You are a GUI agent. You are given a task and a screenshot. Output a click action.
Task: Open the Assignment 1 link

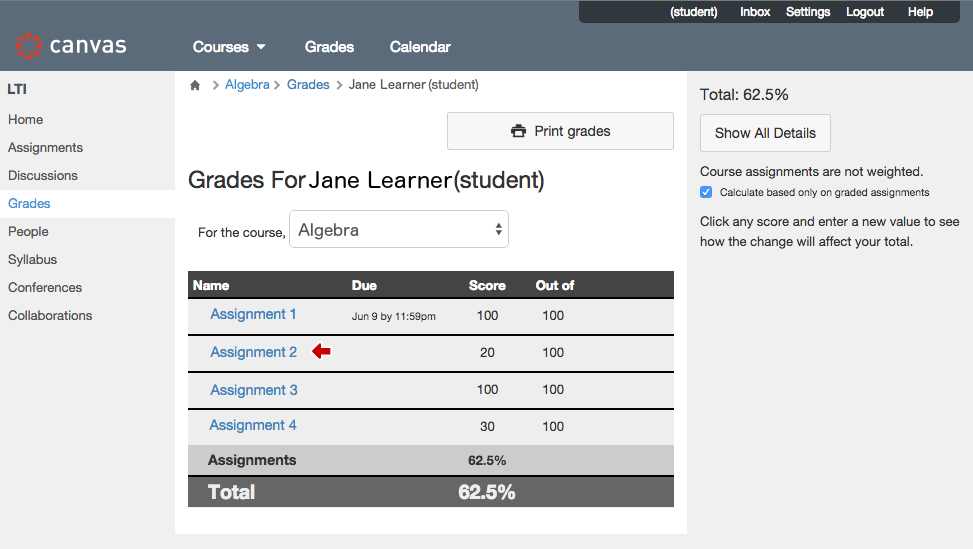click(x=253, y=314)
